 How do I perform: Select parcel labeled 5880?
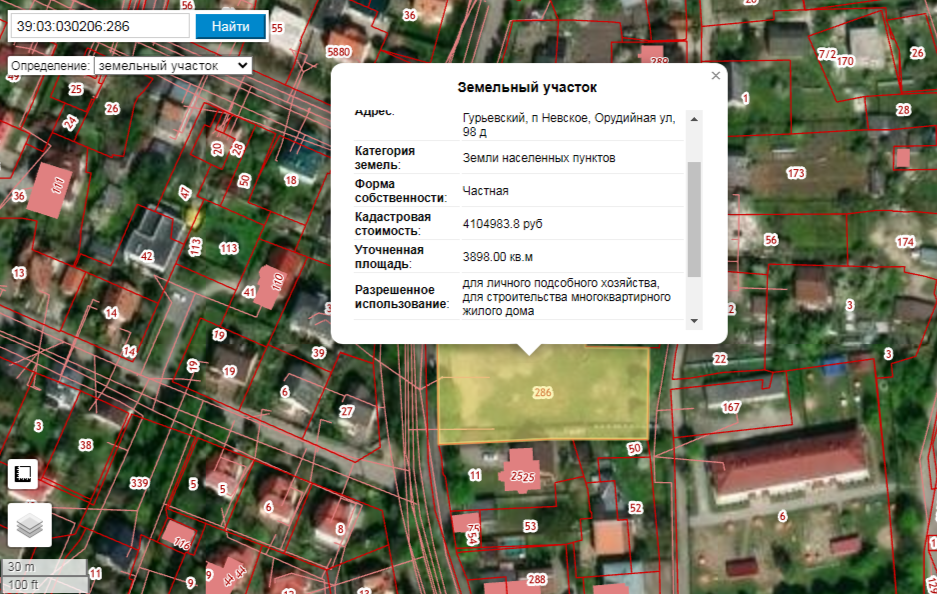click(x=338, y=51)
